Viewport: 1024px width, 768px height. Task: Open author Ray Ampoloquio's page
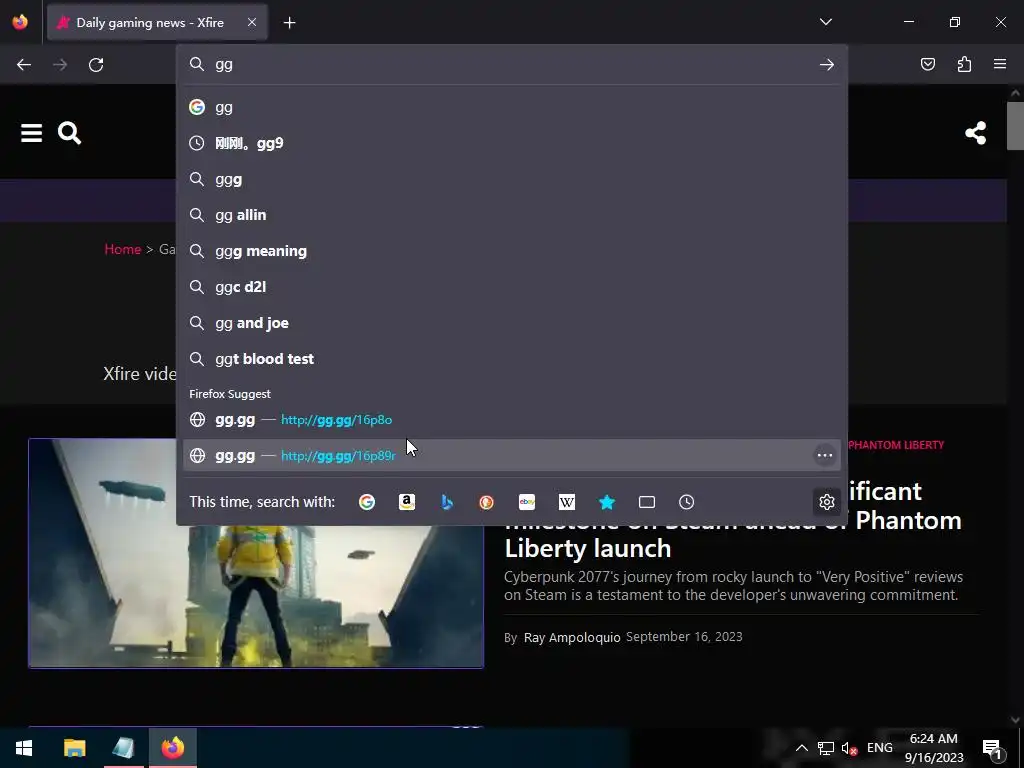coord(572,637)
